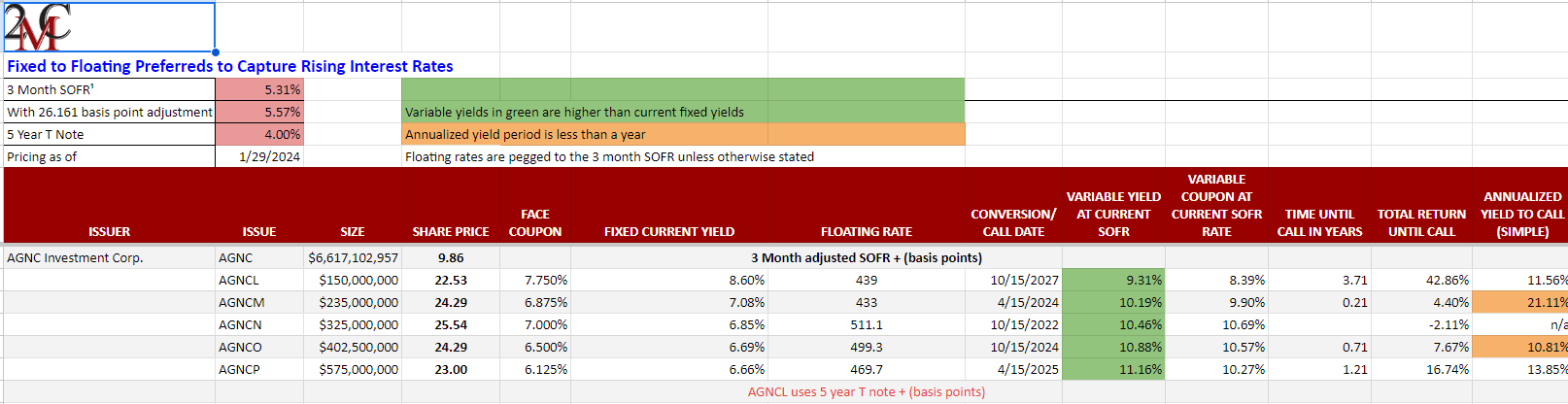Screen dimensions: 1568x404
Task: Click the 10/15/2027 call date cell
Action: [1013, 280]
